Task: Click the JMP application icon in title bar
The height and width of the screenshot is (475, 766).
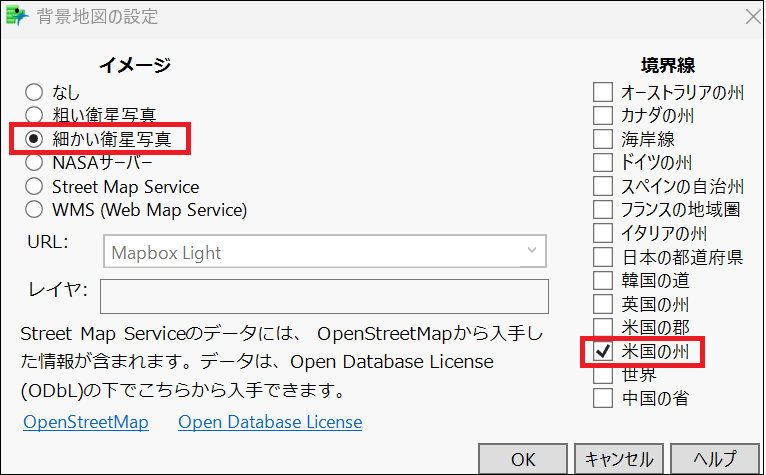Action: point(17,16)
